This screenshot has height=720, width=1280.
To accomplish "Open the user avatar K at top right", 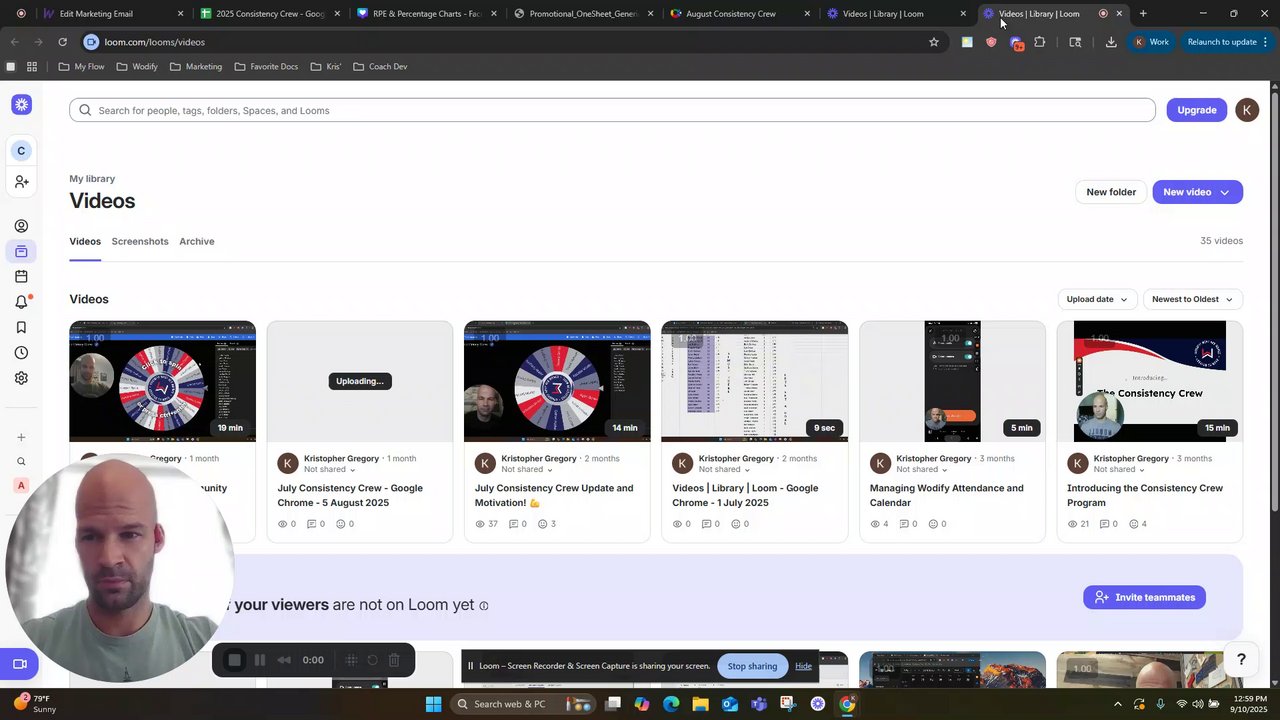I will click(x=1247, y=110).
